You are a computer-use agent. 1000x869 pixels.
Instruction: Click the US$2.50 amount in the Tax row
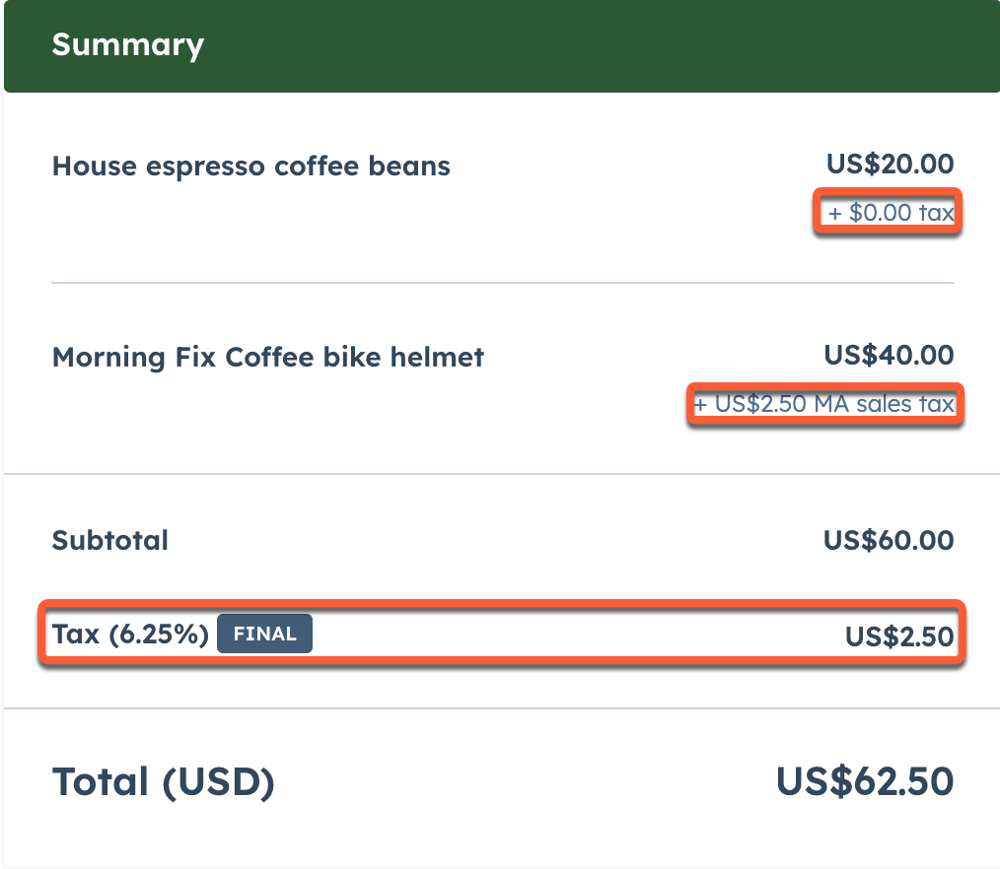pos(899,636)
